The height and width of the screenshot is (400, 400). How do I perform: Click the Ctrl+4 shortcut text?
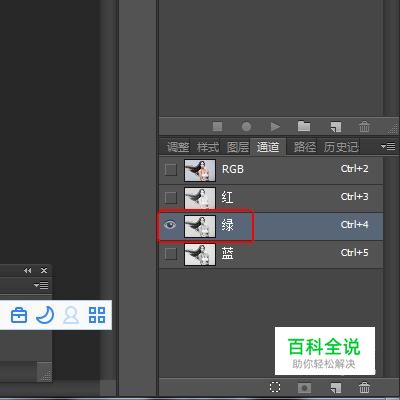[354, 225]
